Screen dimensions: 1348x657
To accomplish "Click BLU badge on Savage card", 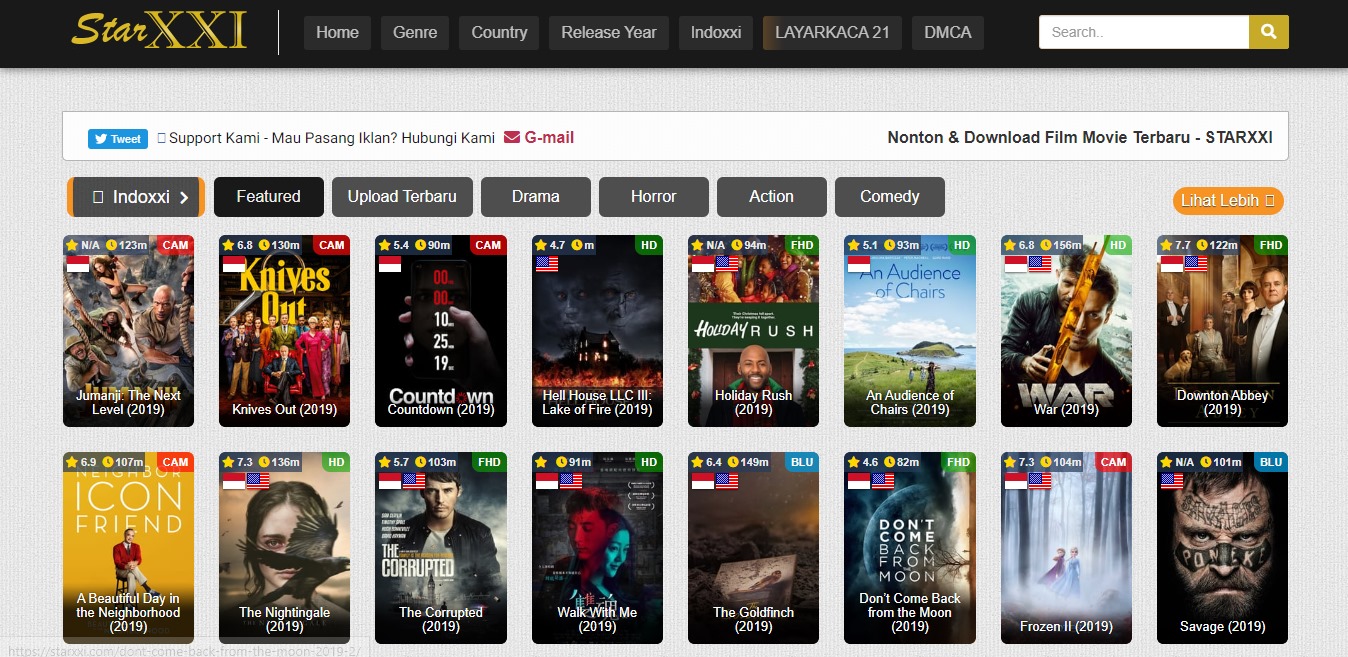I will tap(1271, 462).
